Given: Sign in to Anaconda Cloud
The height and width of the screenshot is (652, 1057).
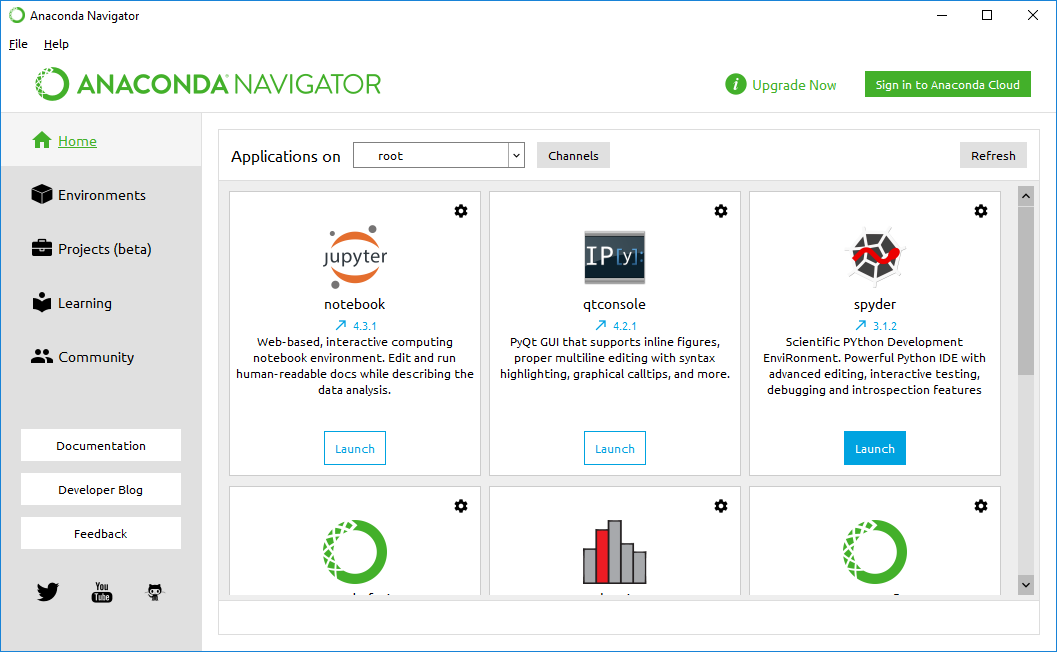Looking at the screenshot, I should pyautogui.click(x=947, y=85).
